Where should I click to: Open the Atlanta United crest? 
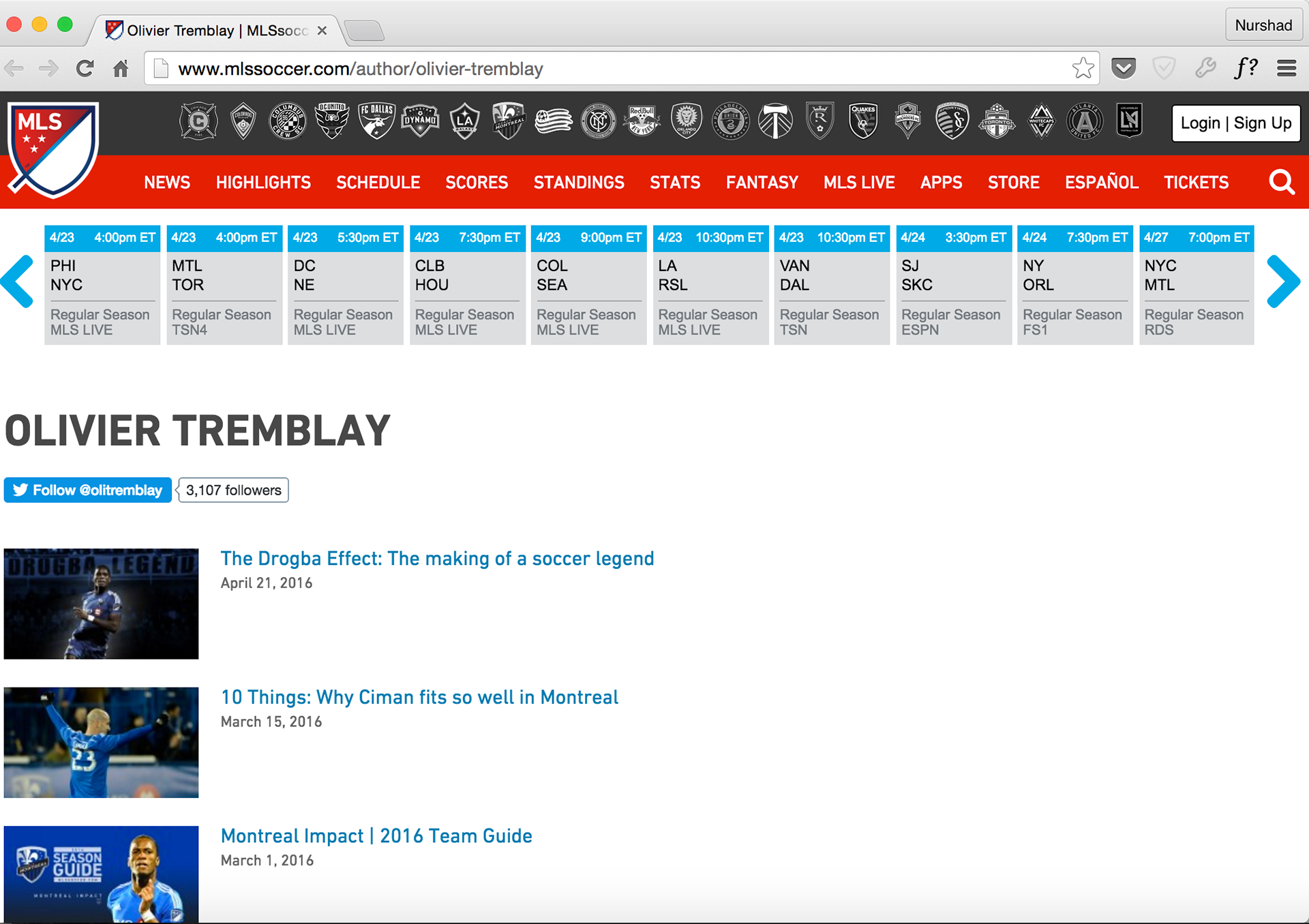point(1084,122)
